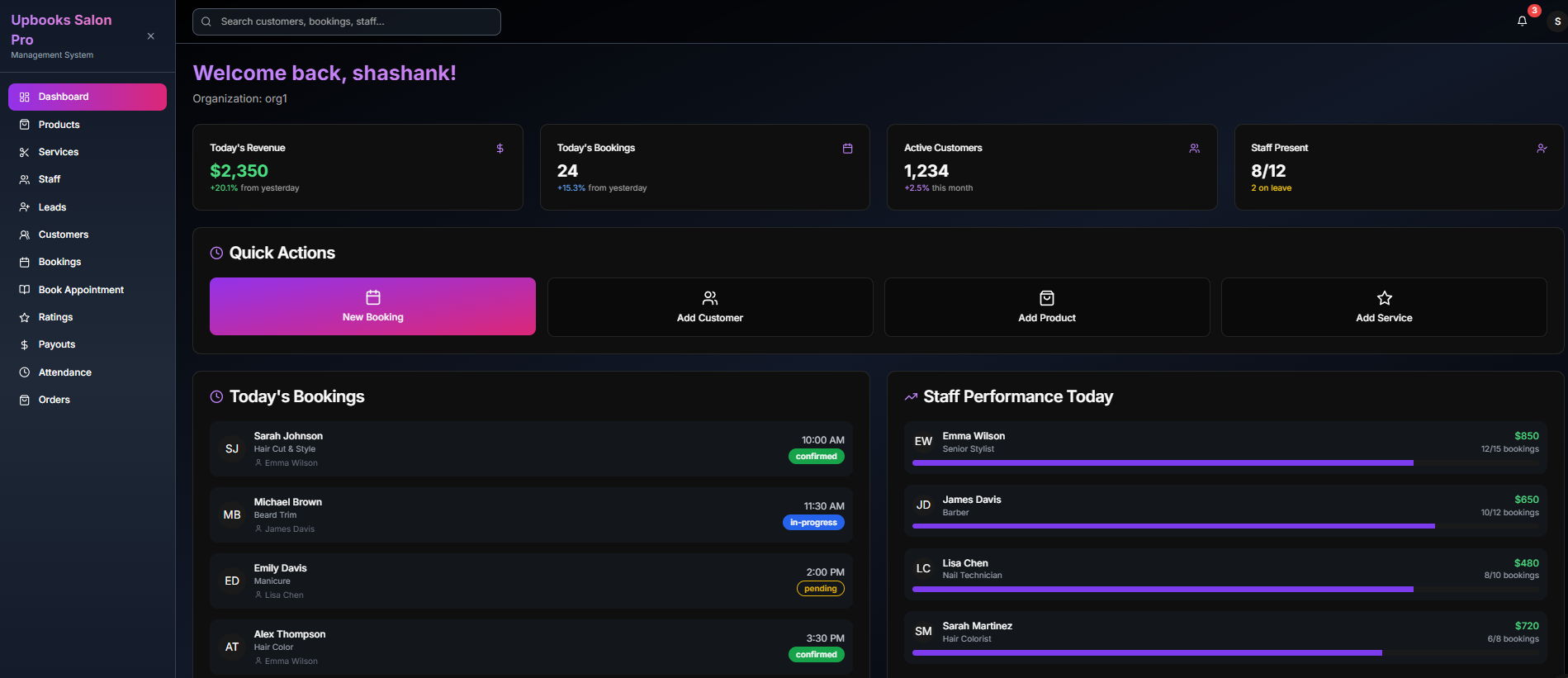Select the ED avatar of Emily Davis
The height and width of the screenshot is (678, 1568).
[x=232, y=581]
